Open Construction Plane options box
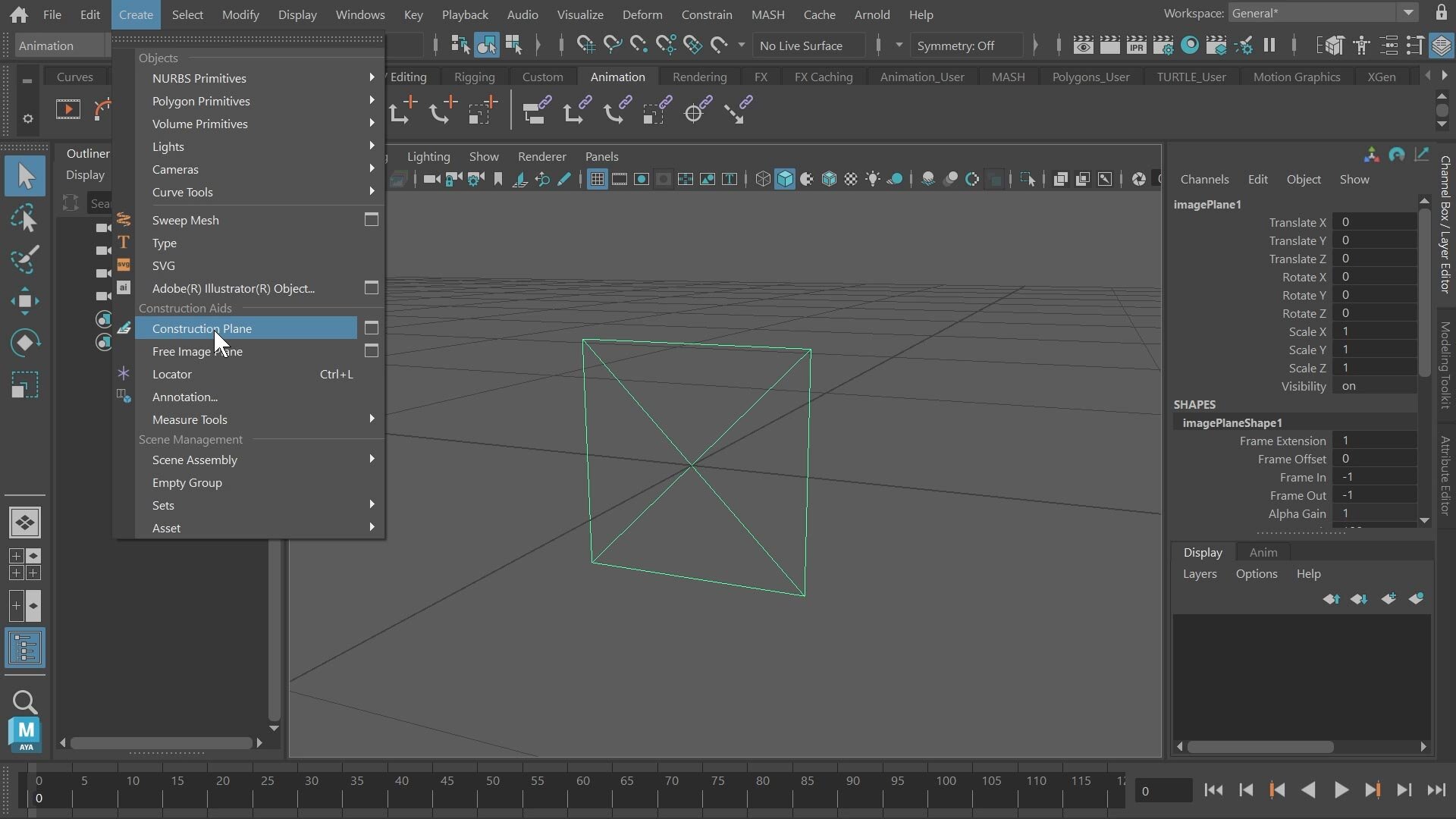Viewport: 1456px width, 819px height. (372, 328)
